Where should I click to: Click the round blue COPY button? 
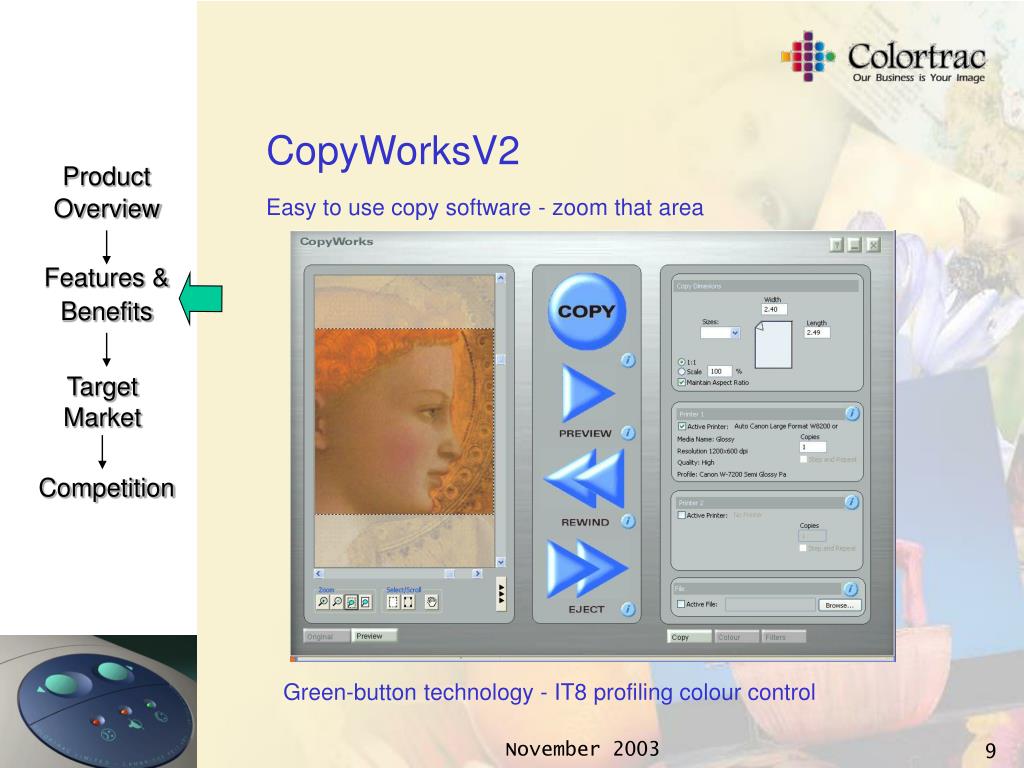pyautogui.click(x=586, y=311)
